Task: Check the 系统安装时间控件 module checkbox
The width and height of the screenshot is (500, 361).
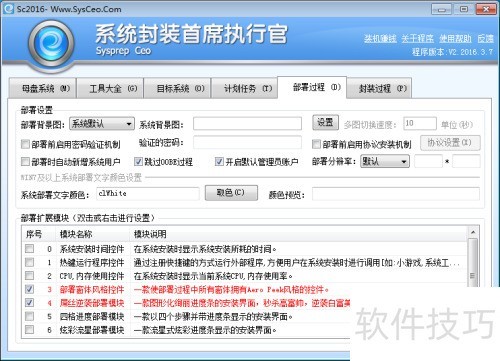Action: 29,249
